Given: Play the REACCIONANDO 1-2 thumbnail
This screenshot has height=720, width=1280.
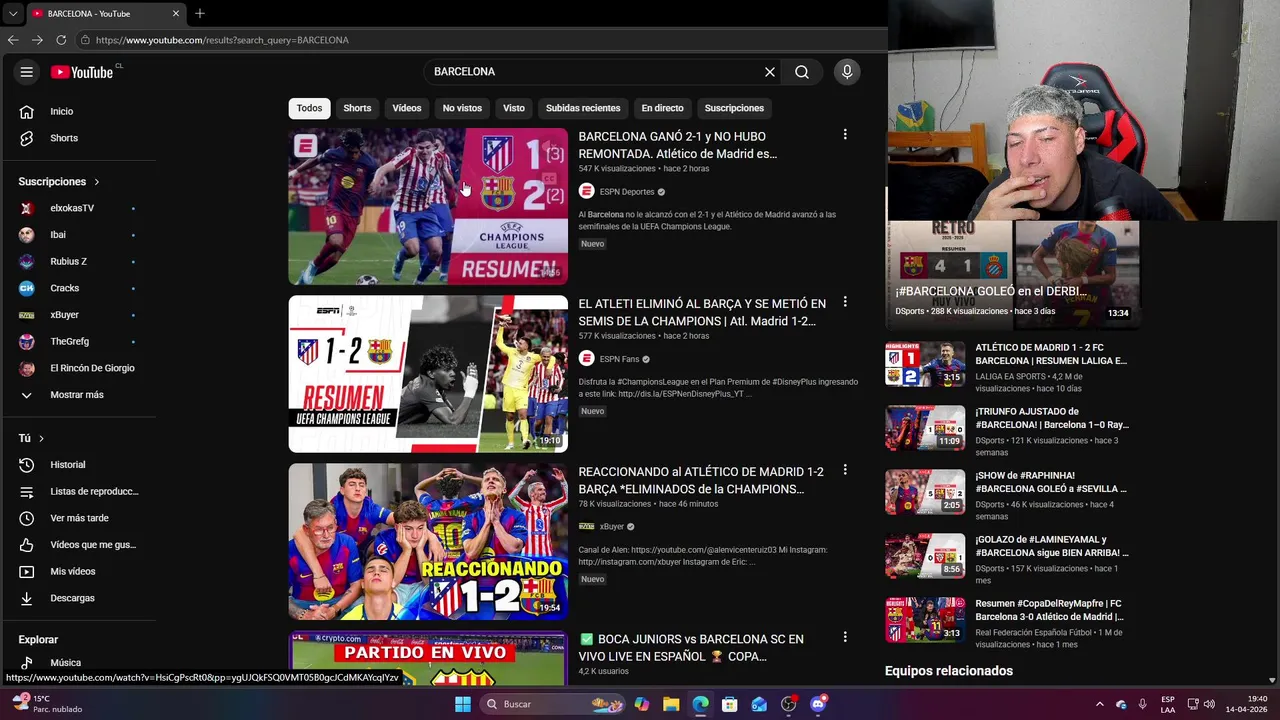Looking at the screenshot, I should (x=428, y=541).
